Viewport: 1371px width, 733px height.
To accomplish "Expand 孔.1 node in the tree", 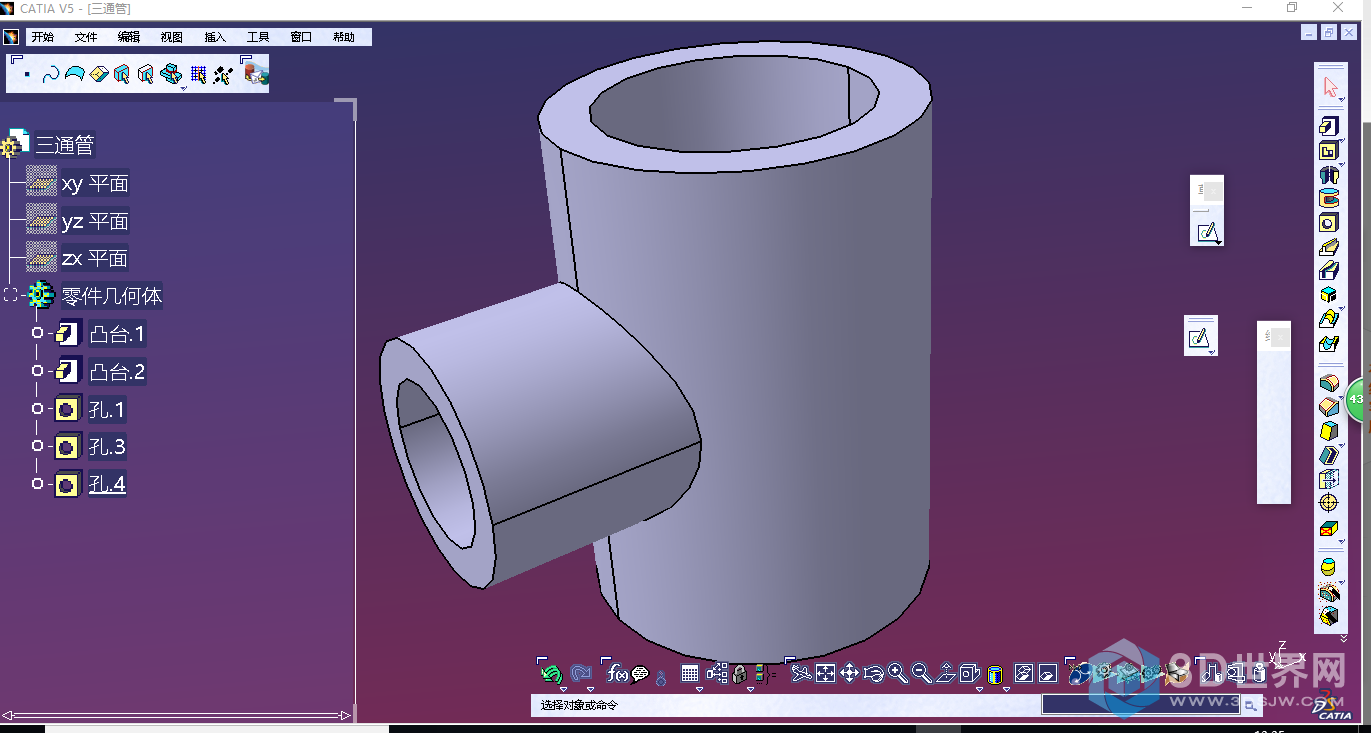I will pyautogui.click(x=37, y=409).
